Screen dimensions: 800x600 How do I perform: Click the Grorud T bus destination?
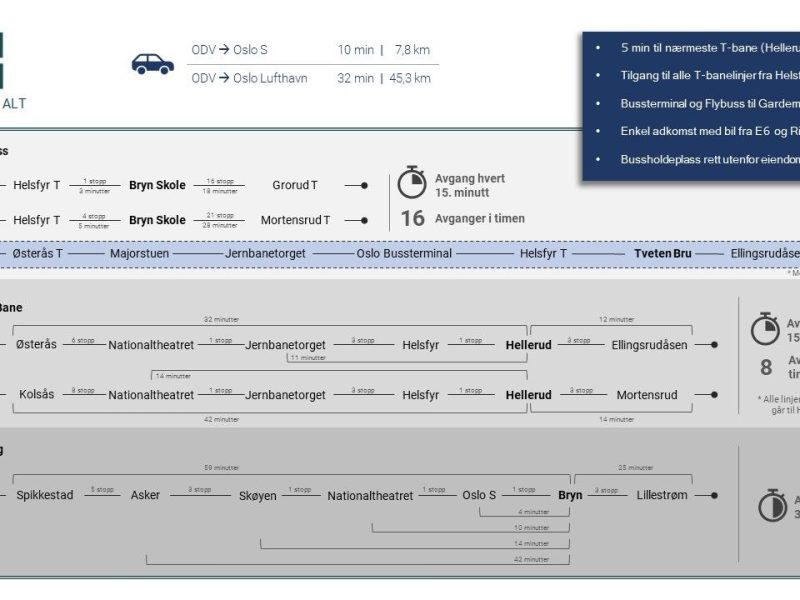(295, 185)
